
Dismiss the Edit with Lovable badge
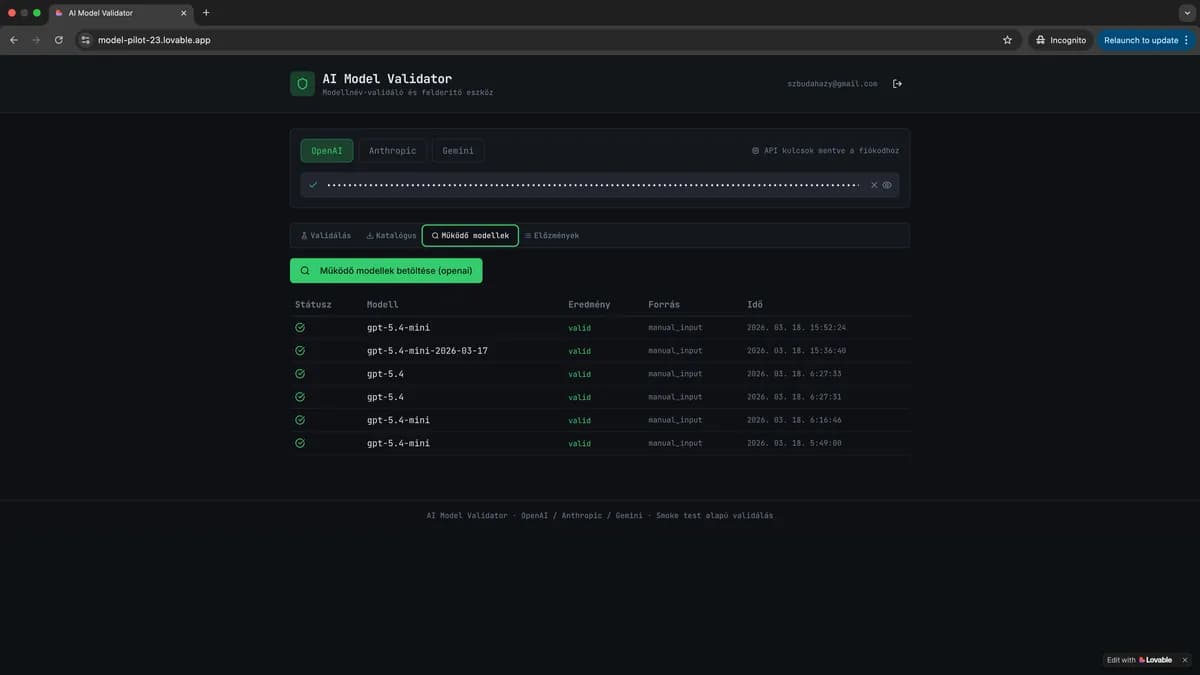coord(1184,660)
